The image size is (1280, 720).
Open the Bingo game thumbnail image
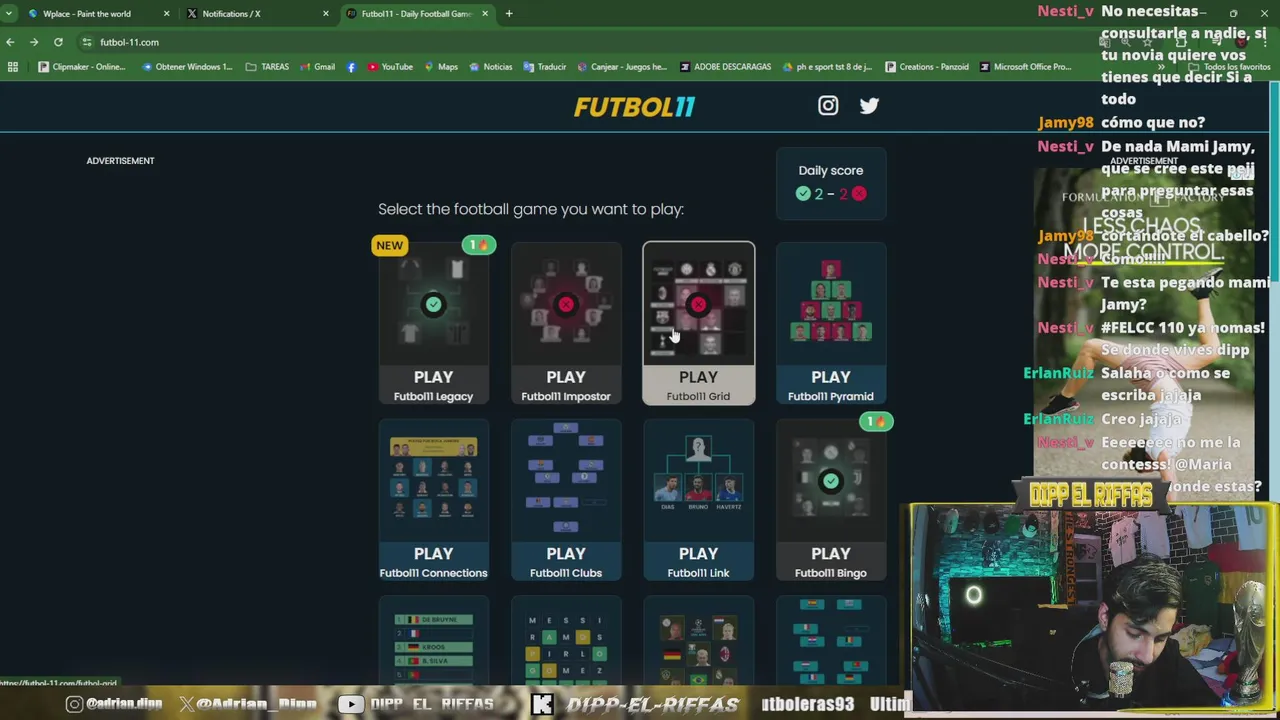coord(831,481)
